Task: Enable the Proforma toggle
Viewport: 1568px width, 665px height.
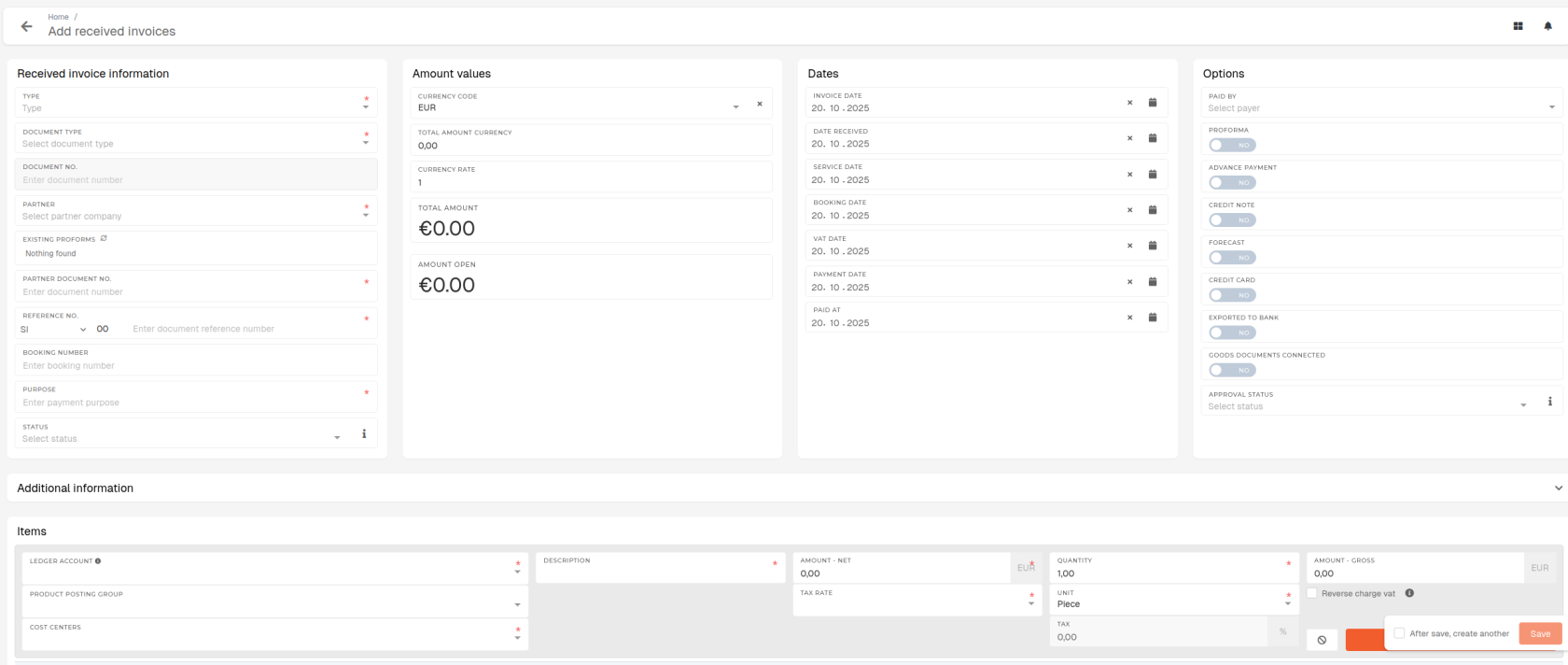Action: pos(1232,145)
